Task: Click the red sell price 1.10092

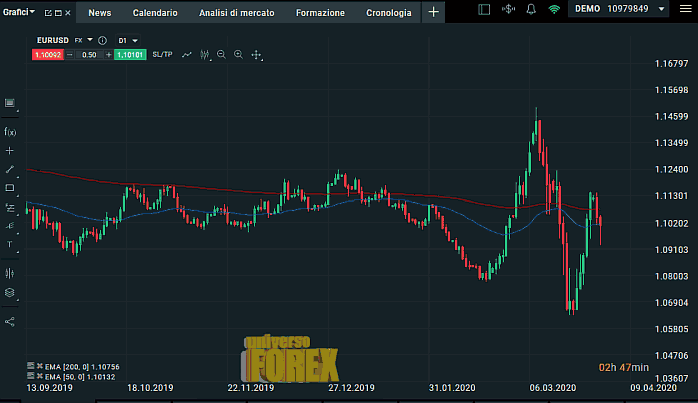Action: [48, 55]
